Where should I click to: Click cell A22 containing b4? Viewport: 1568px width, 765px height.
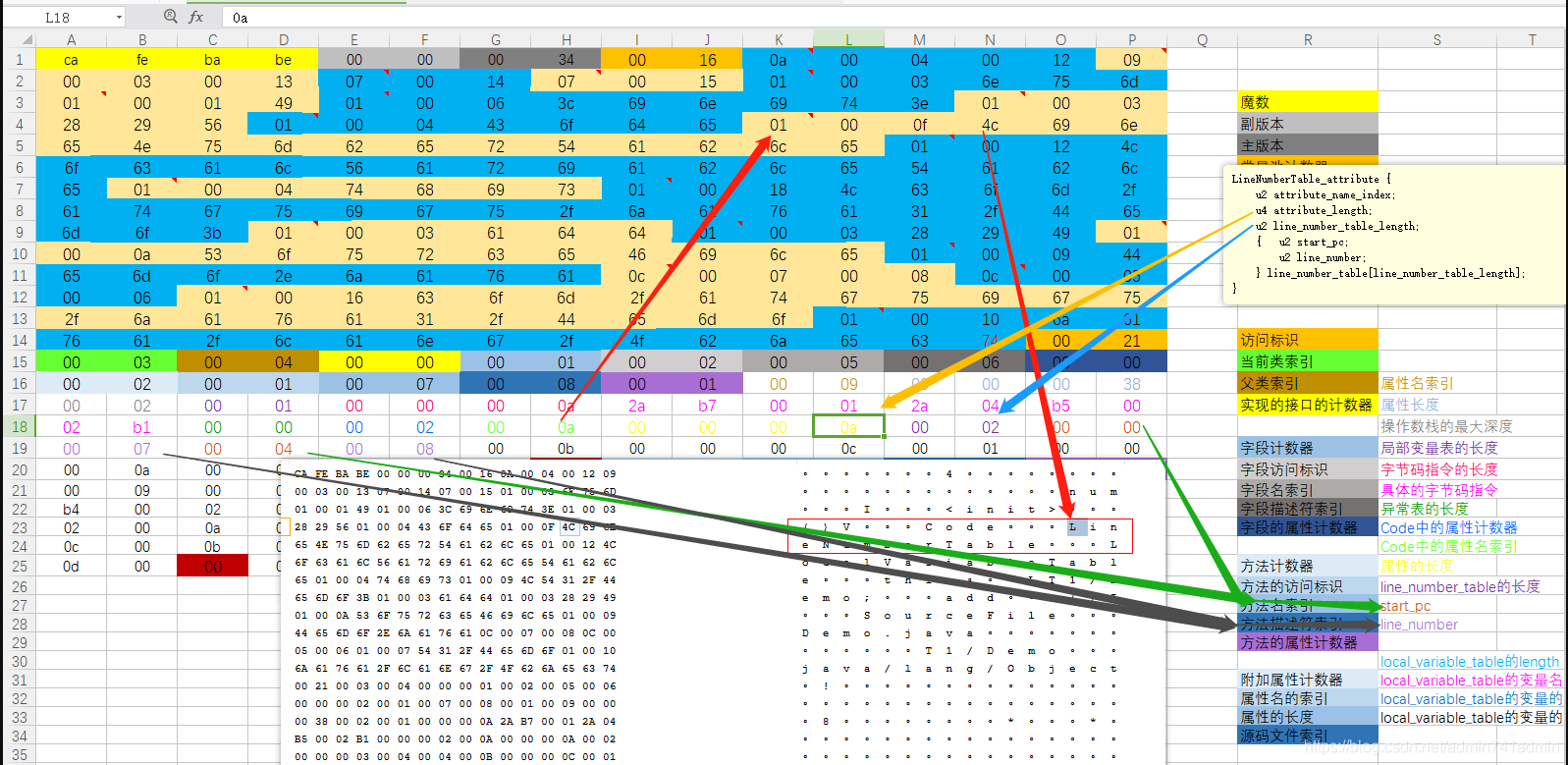coord(72,510)
